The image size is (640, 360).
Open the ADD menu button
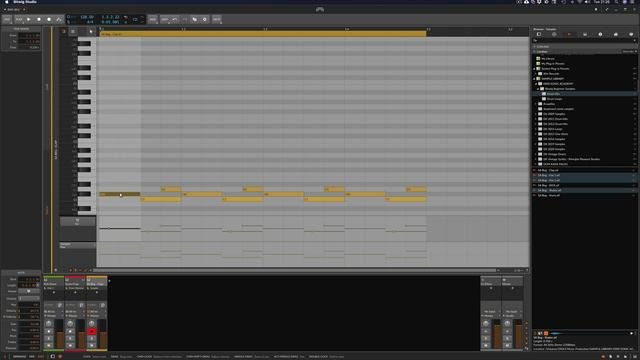[153, 19]
